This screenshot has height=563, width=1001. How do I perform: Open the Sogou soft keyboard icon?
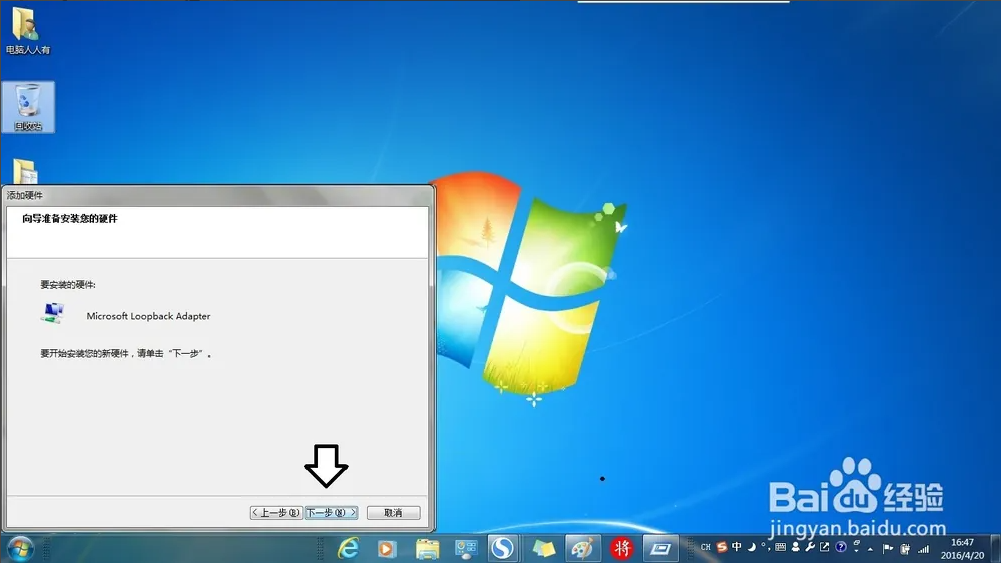pos(782,547)
